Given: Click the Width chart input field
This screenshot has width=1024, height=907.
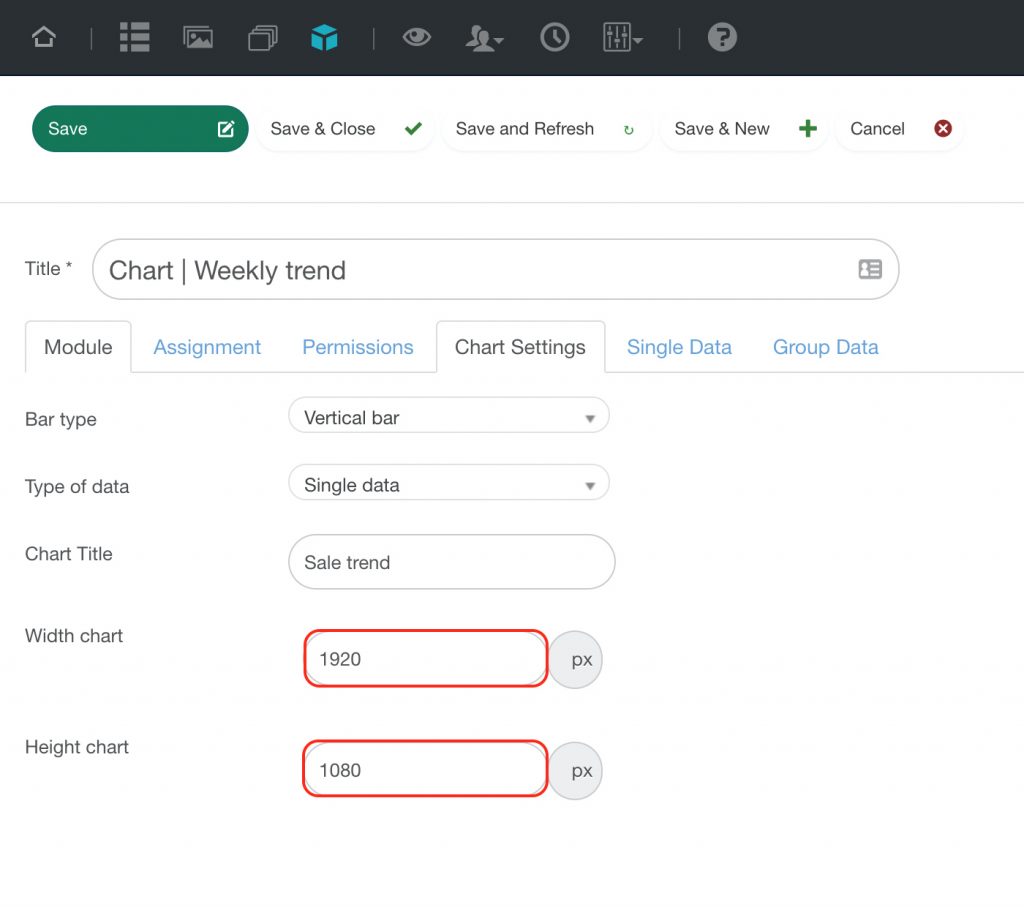Looking at the screenshot, I should click(426, 658).
